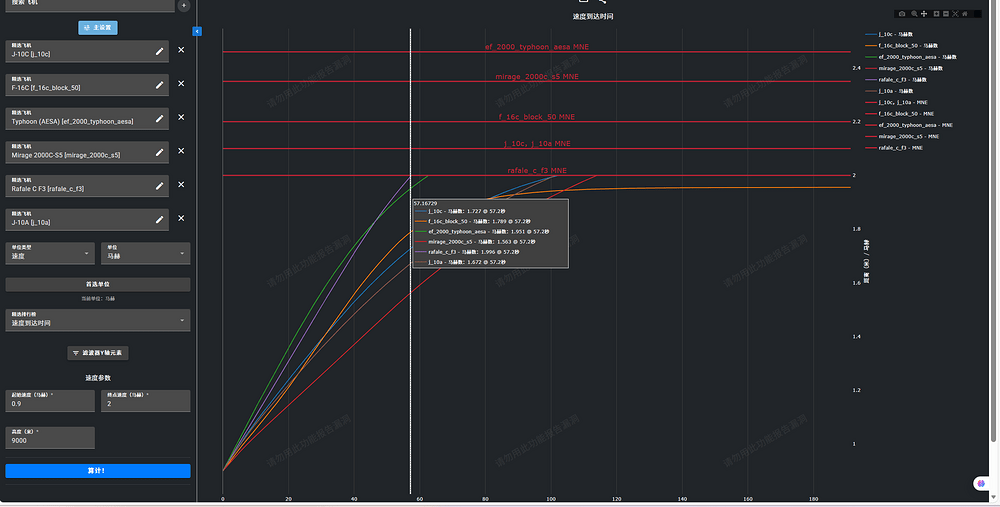Toggle mirage_2000c_s5 马赫数 trace in legend
The image size is (1000, 507).
click(904, 68)
